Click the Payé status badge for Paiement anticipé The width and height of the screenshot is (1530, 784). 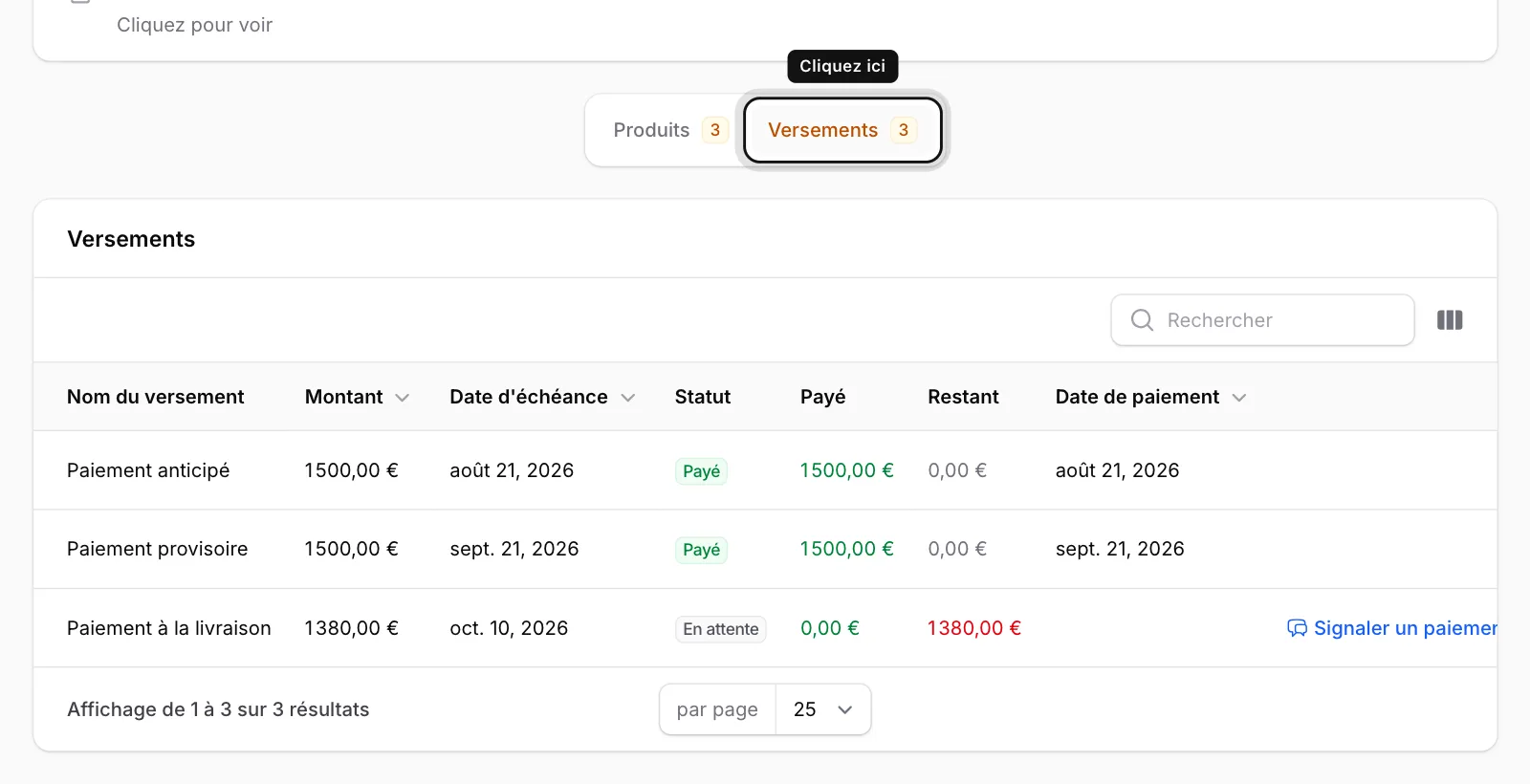702,471
